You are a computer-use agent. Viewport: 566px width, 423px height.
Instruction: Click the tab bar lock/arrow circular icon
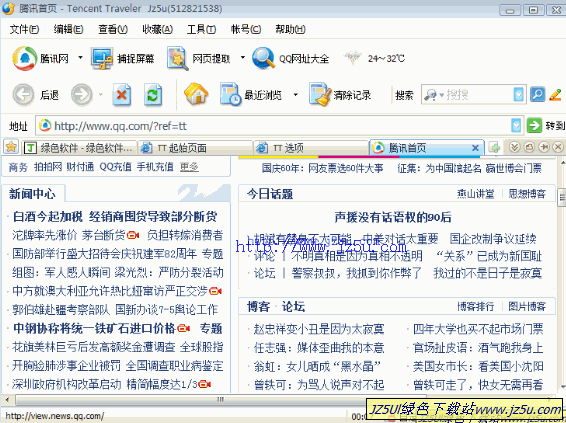click(544, 147)
